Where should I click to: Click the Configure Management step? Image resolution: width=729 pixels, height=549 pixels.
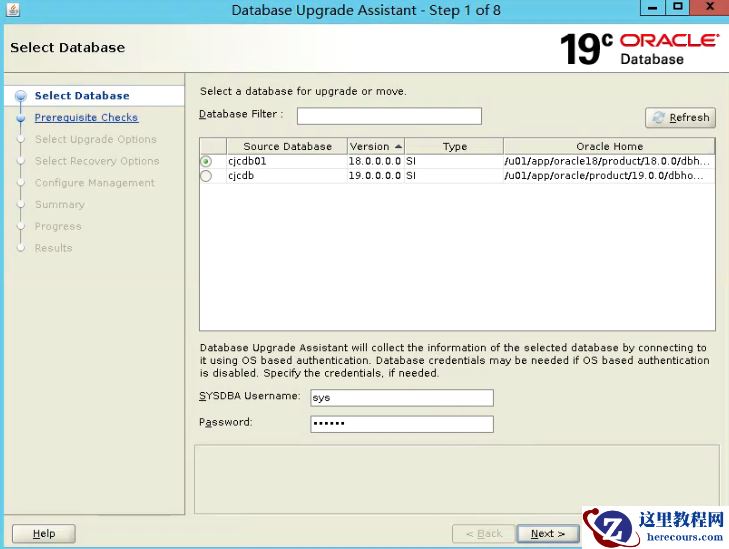[94, 183]
